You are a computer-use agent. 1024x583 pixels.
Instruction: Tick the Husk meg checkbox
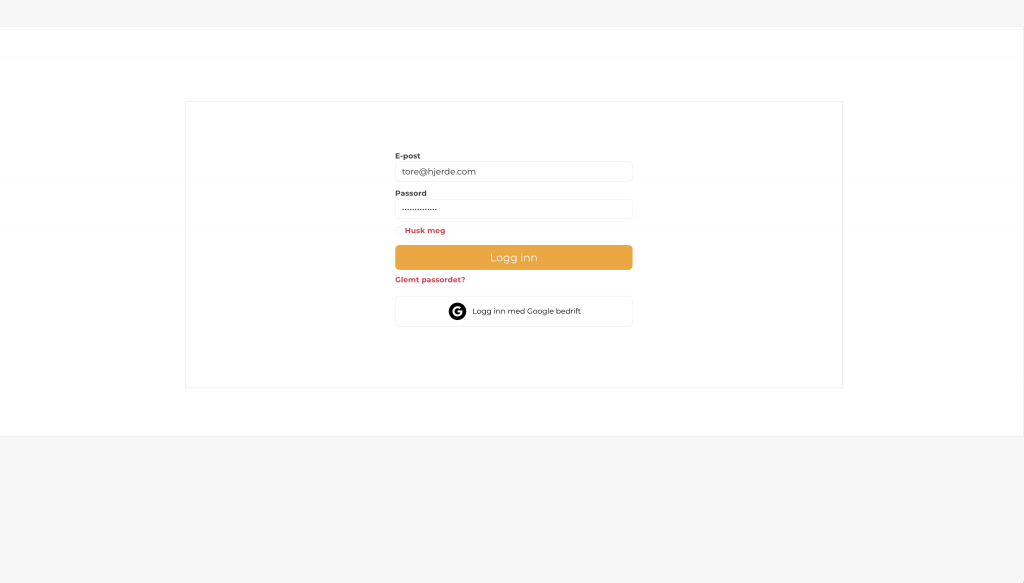[x=399, y=230]
